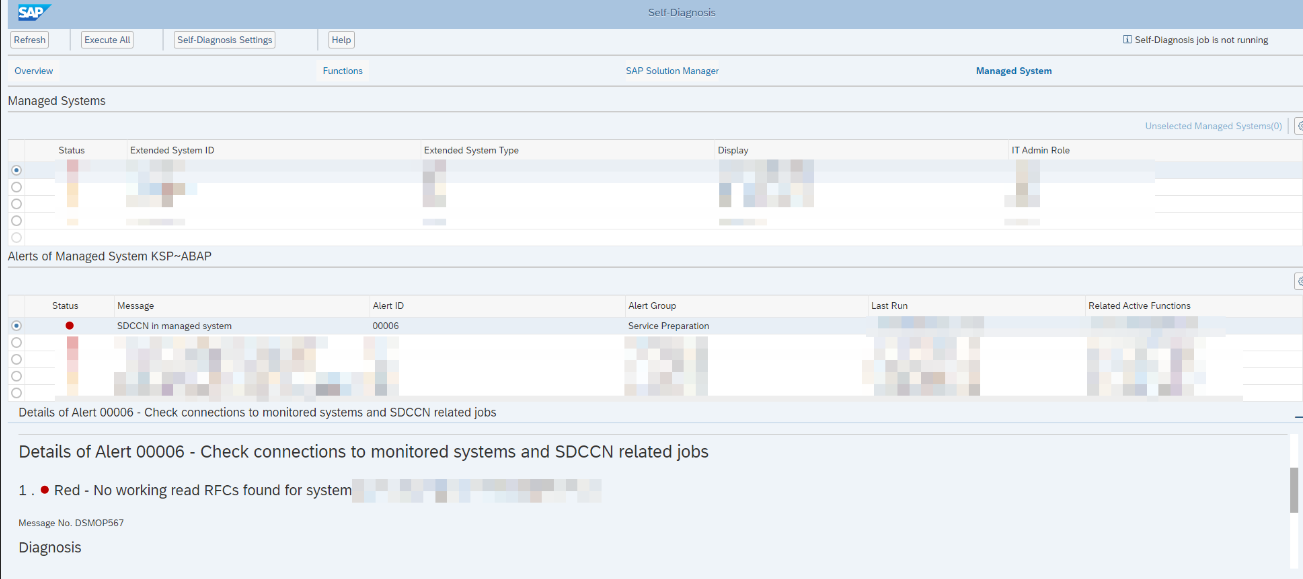This screenshot has height=579, width=1303.
Task: Select the second radio button in Alerts table
Action: pos(16,343)
